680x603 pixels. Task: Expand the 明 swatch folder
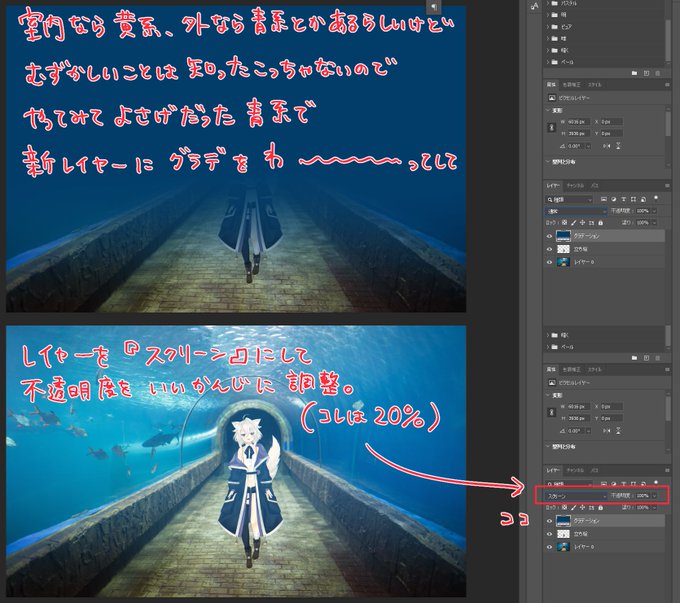point(548,15)
